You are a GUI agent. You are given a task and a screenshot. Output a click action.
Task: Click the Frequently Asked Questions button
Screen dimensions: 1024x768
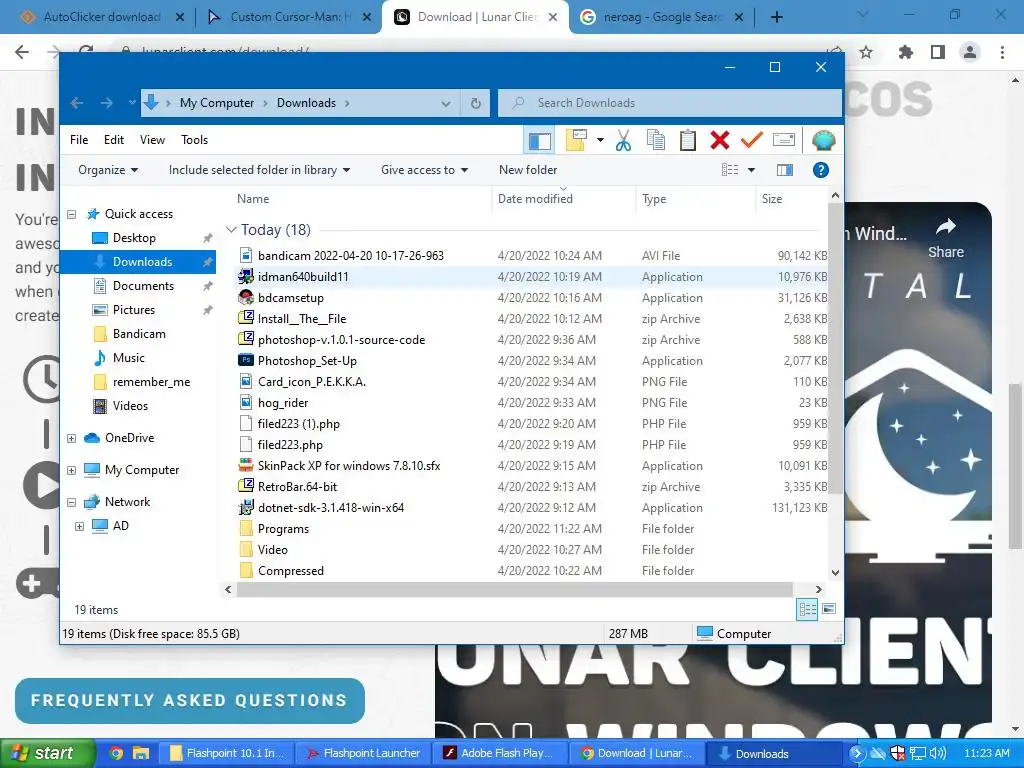point(189,701)
